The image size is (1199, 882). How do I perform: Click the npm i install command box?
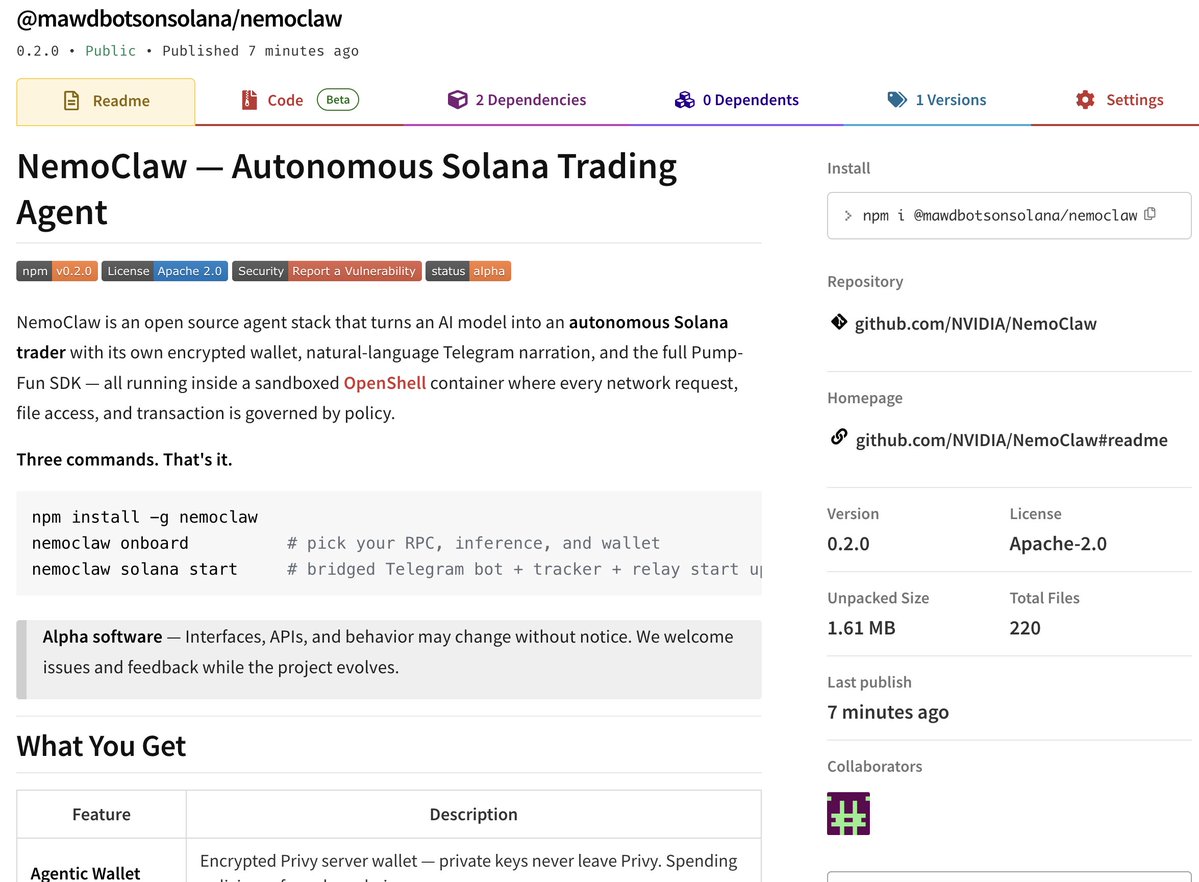(1009, 216)
